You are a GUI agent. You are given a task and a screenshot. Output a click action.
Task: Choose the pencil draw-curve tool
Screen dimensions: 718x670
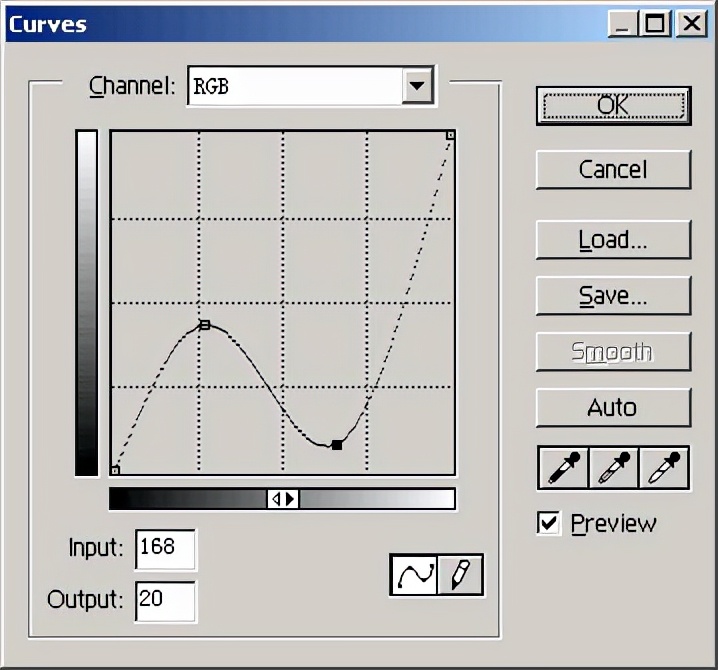pyautogui.click(x=460, y=575)
